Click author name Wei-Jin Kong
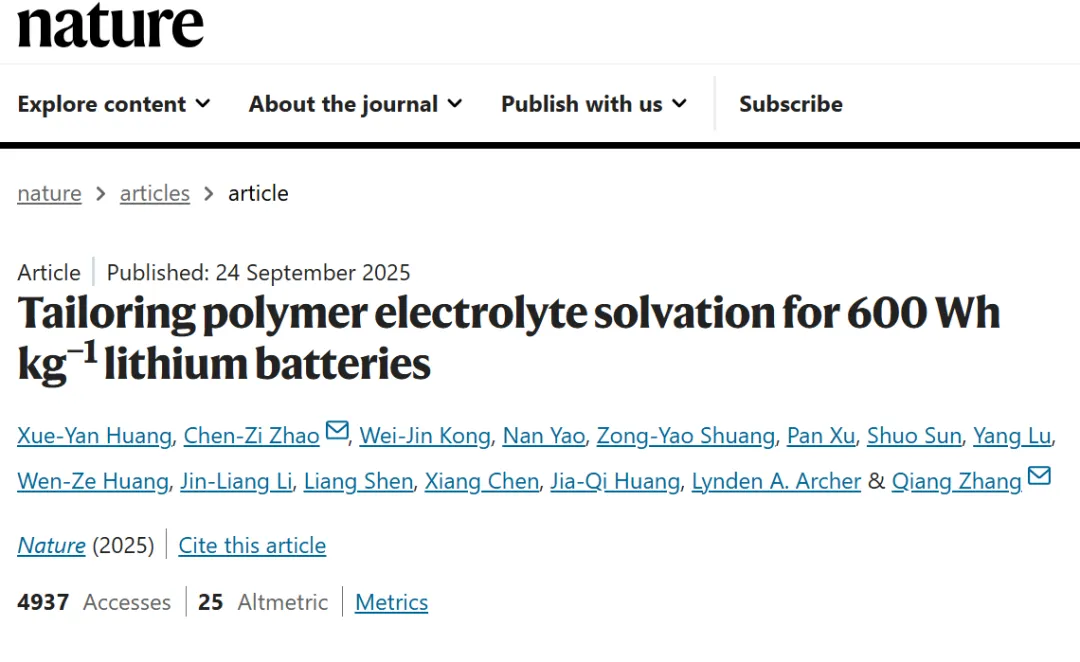1080x662 pixels. pyautogui.click(x=425, y=436)
